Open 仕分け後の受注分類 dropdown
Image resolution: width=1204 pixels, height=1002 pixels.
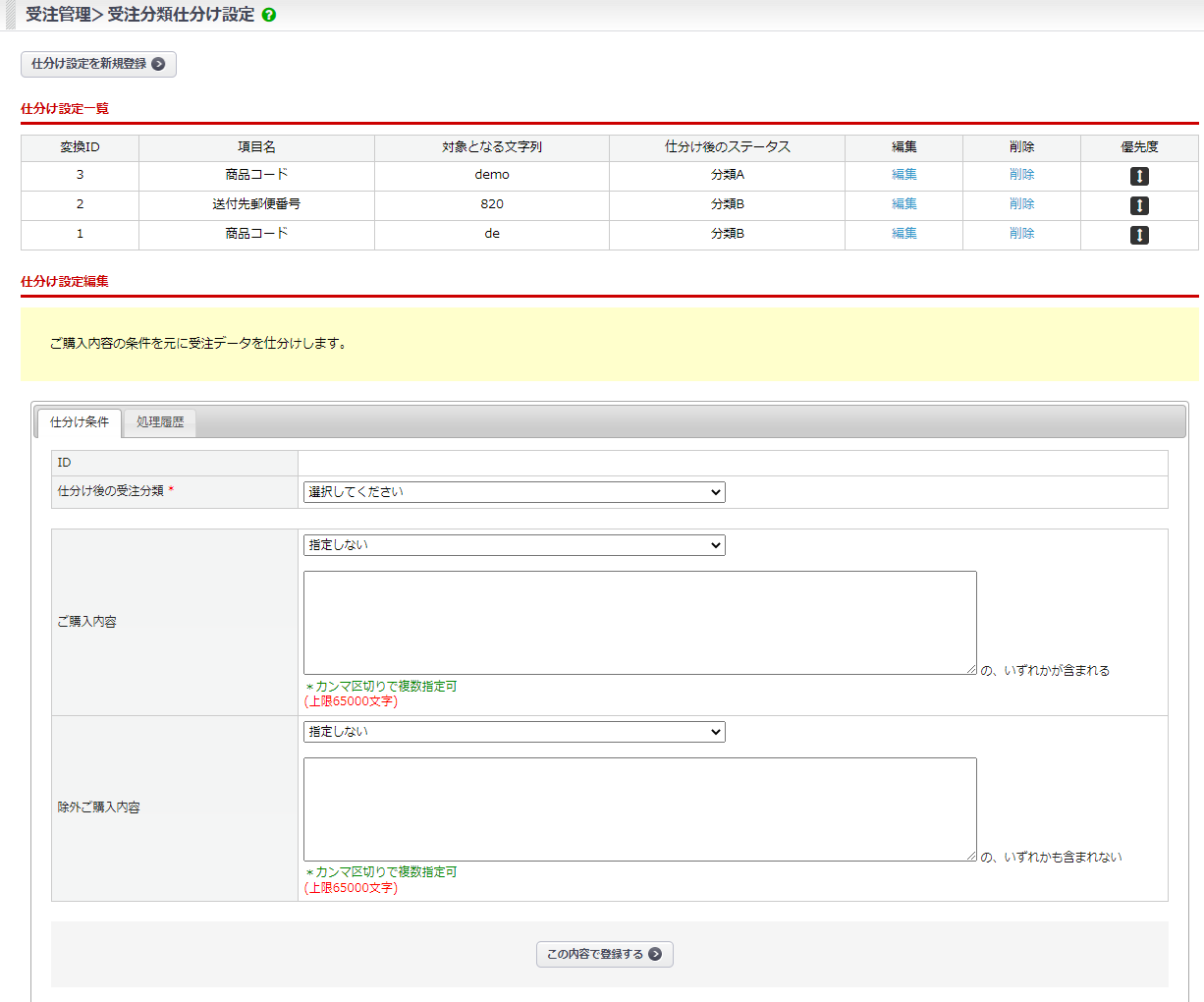pyautogui.click(x=514, y=492)
